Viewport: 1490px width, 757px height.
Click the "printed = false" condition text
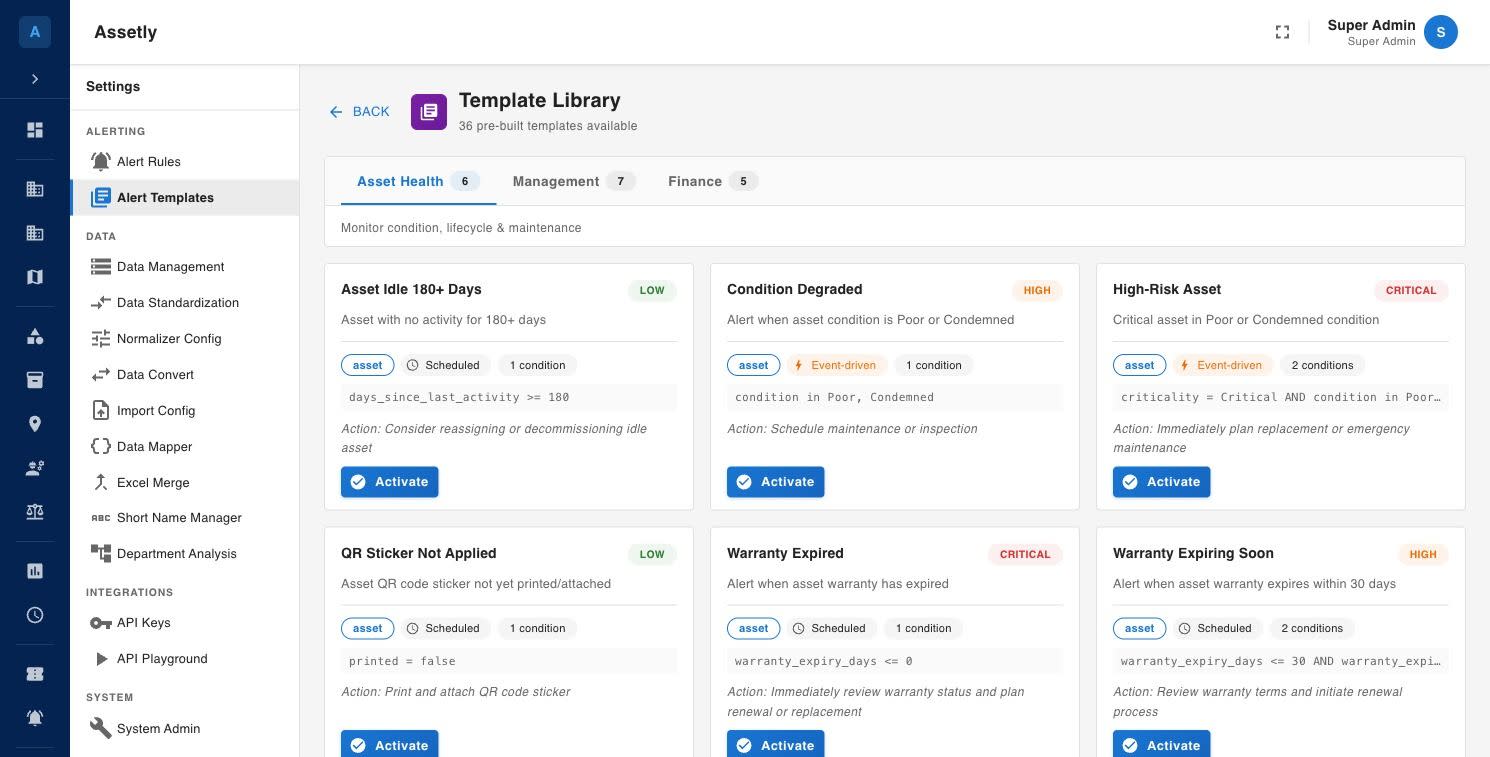pyautogui.click(x=402, y=661)
